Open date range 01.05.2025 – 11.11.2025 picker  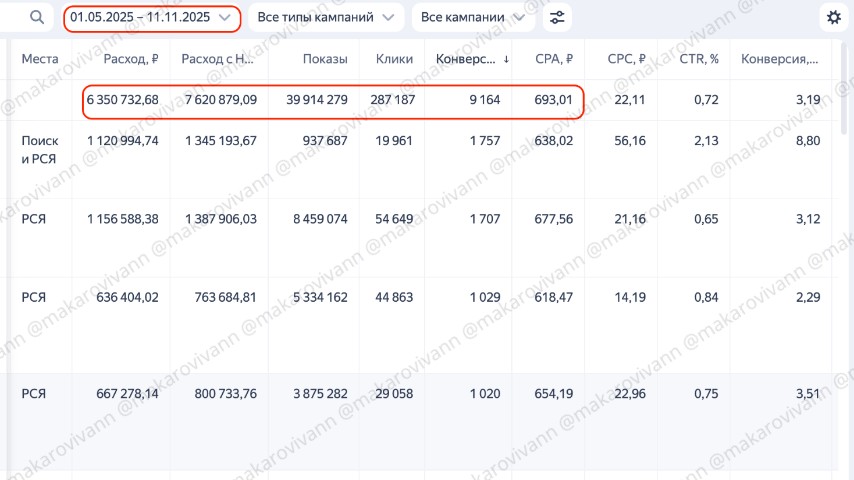151,17
